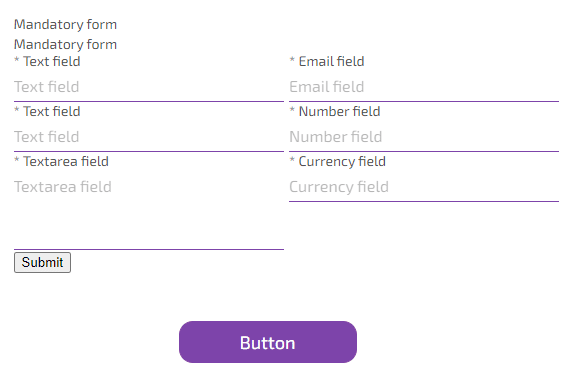This screenshot has width=572, height=374.
Task: Click the Textarea field label text
Action: click(x=66, y=161)
